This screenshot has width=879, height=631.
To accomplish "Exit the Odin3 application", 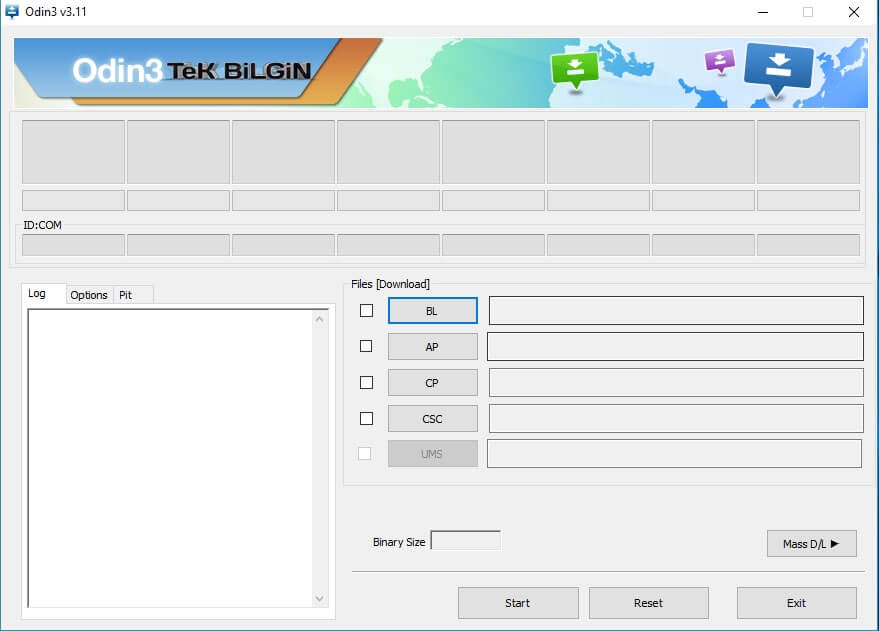I will [797, 603].
